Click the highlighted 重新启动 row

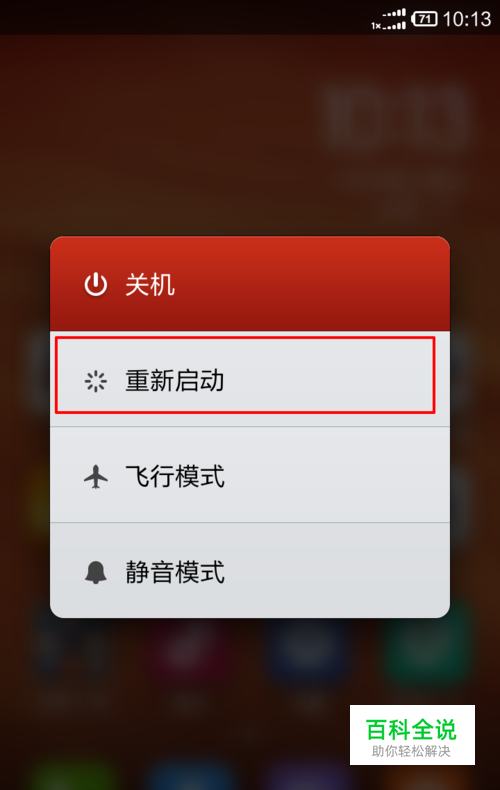click(x=245, y=375)
